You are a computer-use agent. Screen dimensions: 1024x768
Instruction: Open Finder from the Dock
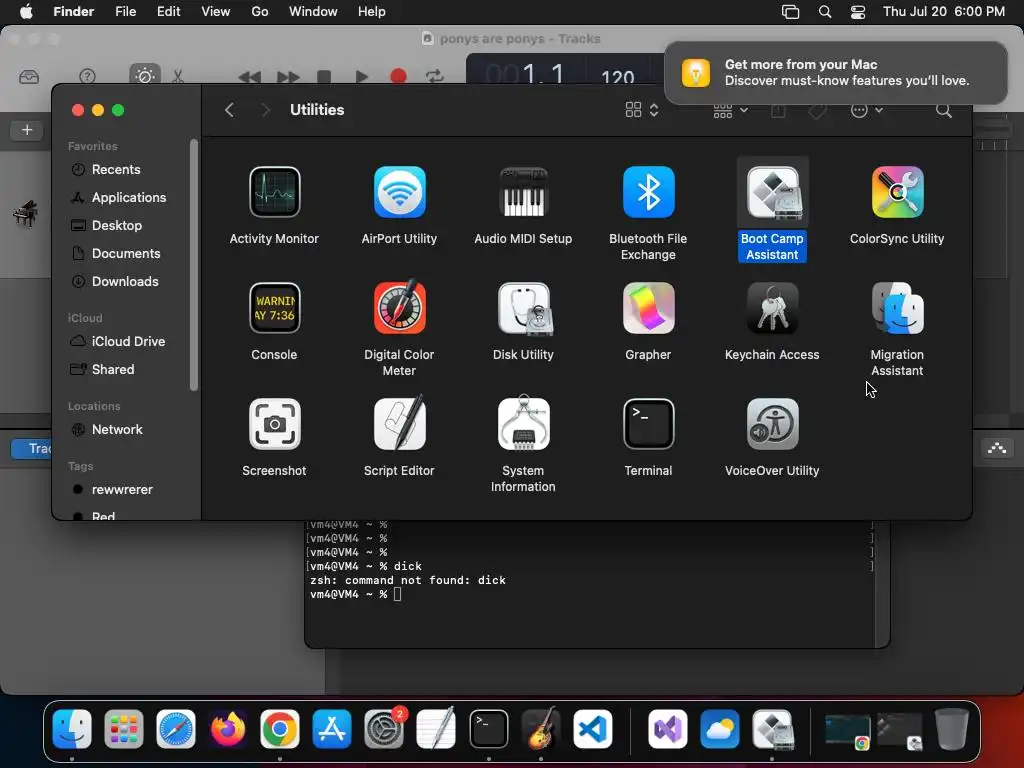(72, 729)
